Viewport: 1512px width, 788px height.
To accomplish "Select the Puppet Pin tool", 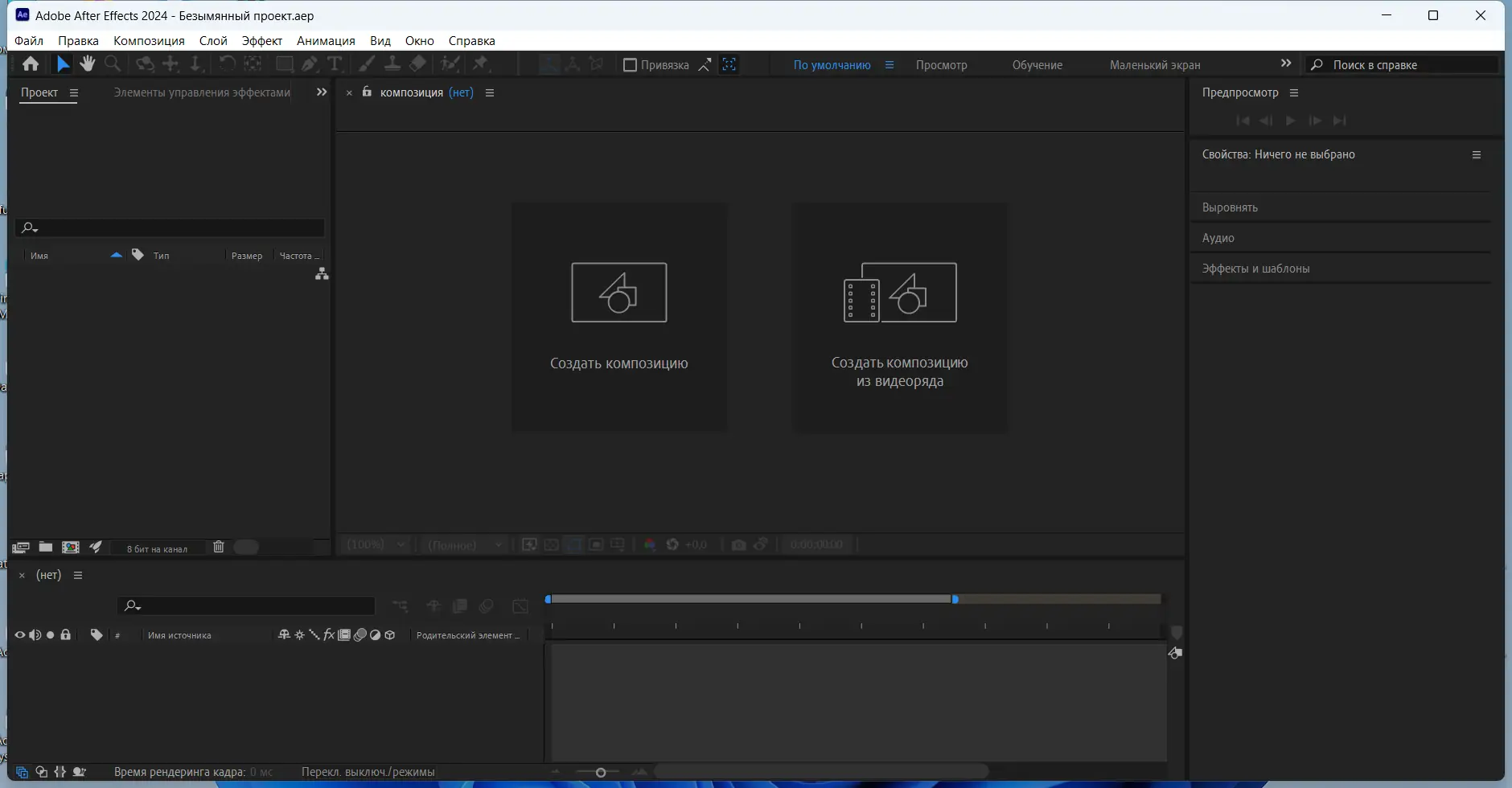I will coord(481,64).
